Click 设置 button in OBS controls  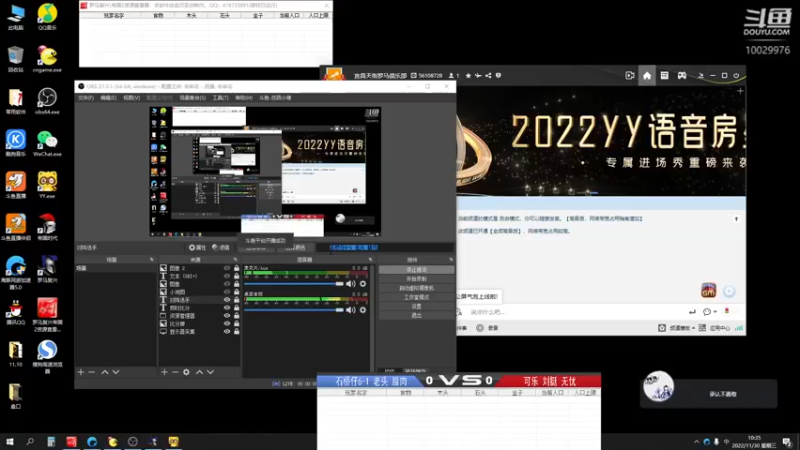pyautogui.click(x=416, y=306)
